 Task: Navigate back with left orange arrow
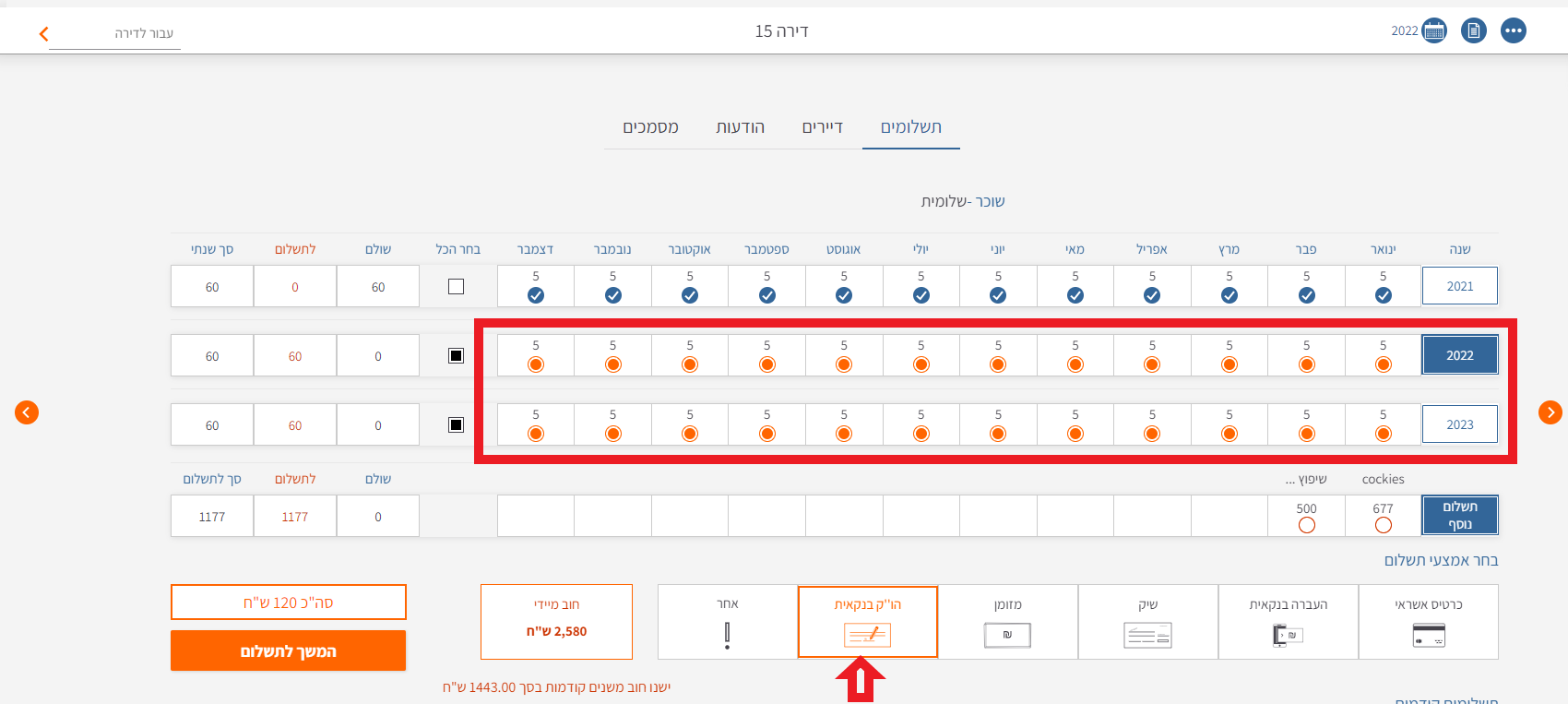27,412
